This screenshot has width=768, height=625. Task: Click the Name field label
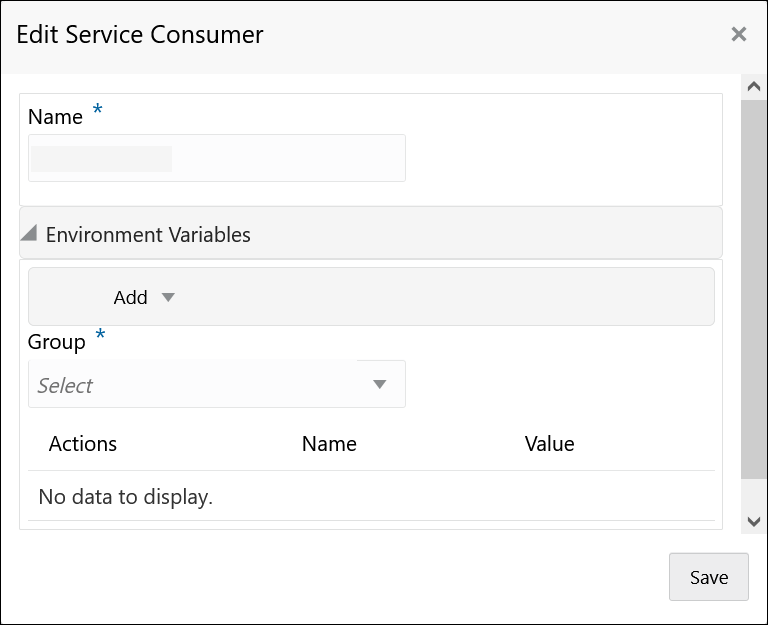[x=55, y=117]
